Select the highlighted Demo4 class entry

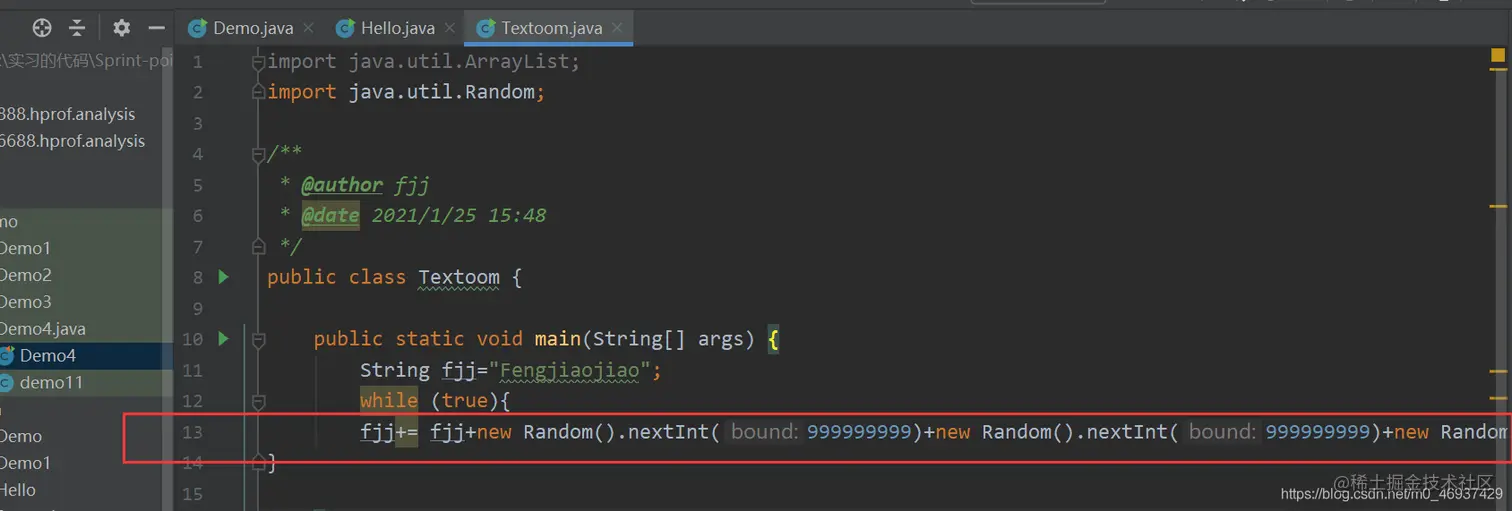(86, 356)
